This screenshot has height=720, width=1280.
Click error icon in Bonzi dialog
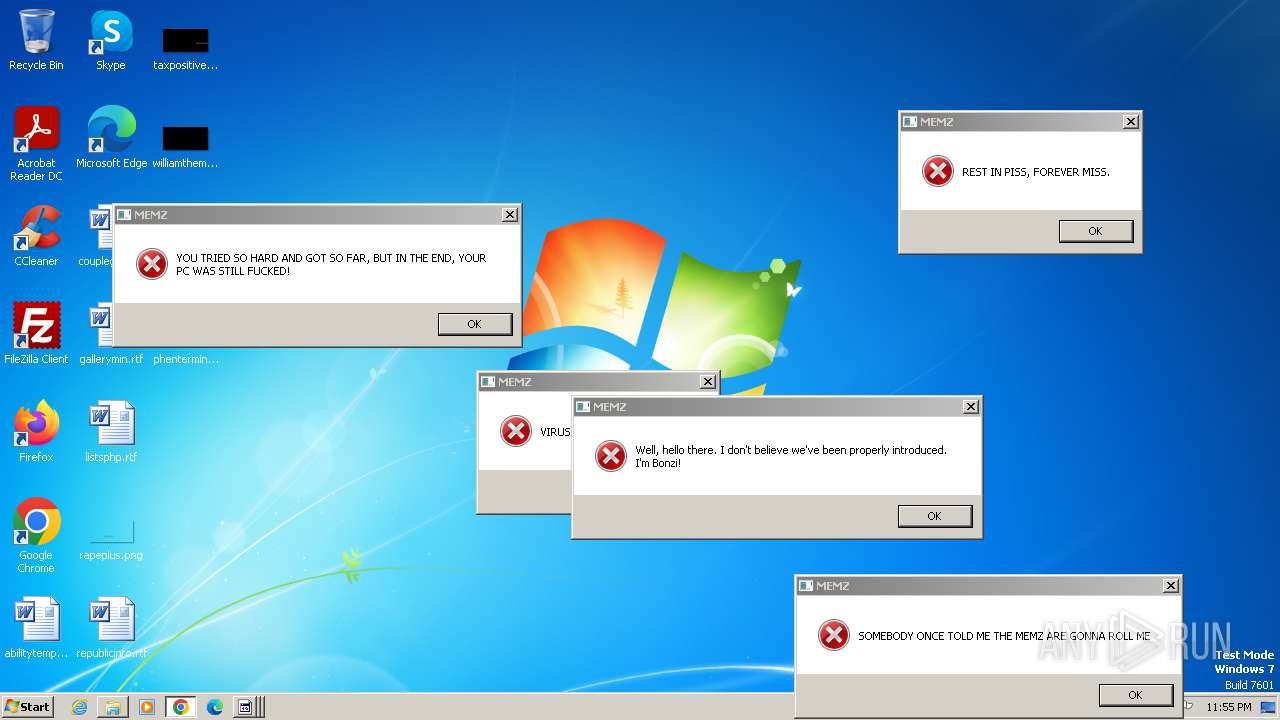(610, 456)
